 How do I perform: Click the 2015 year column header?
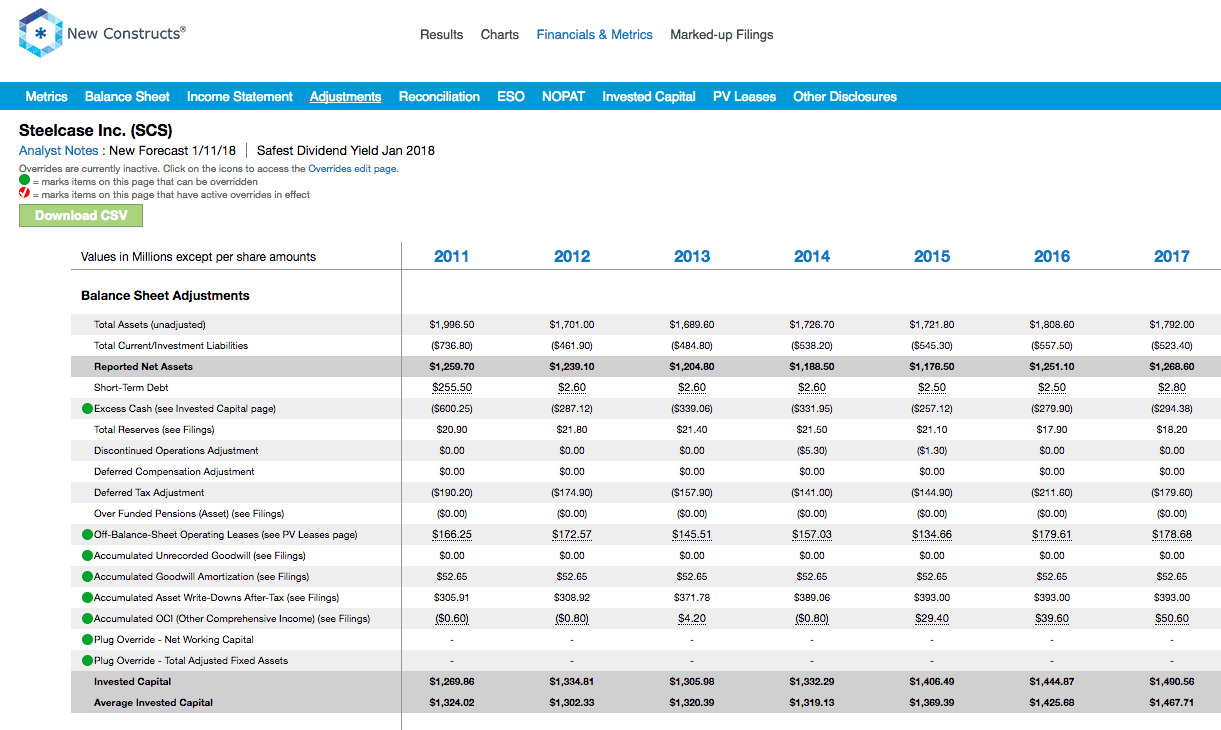[932, 256]
